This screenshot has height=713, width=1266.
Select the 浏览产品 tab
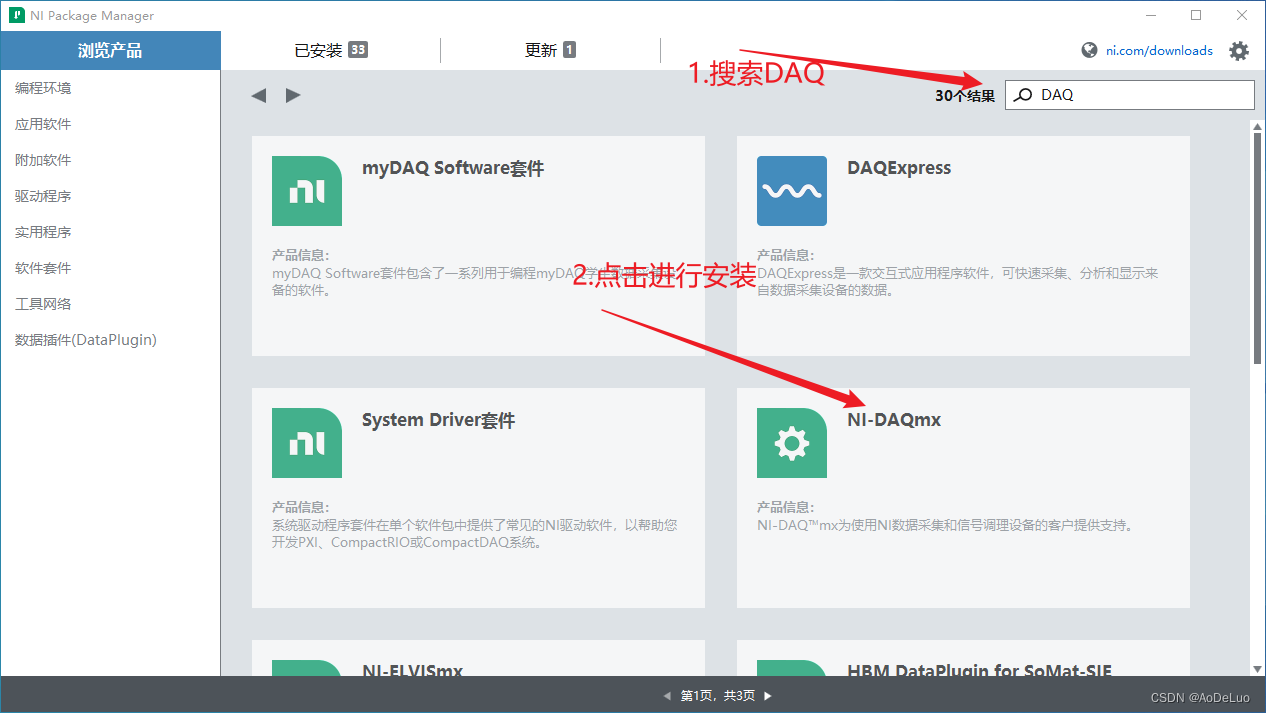(x=110, y=50)
